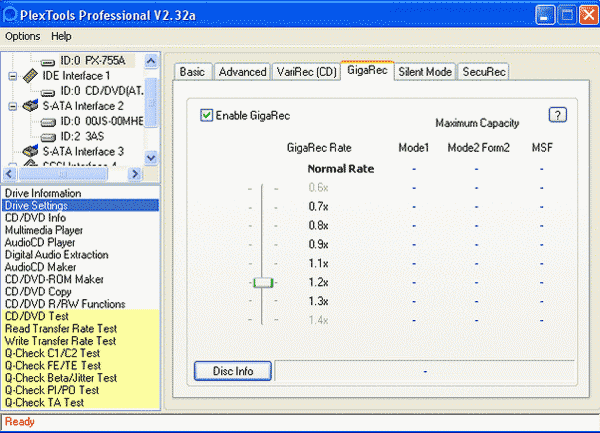Select the 1.2x GigaRec rate label
The width and height of the screenshot is (600, 433).
pos(318,282)
